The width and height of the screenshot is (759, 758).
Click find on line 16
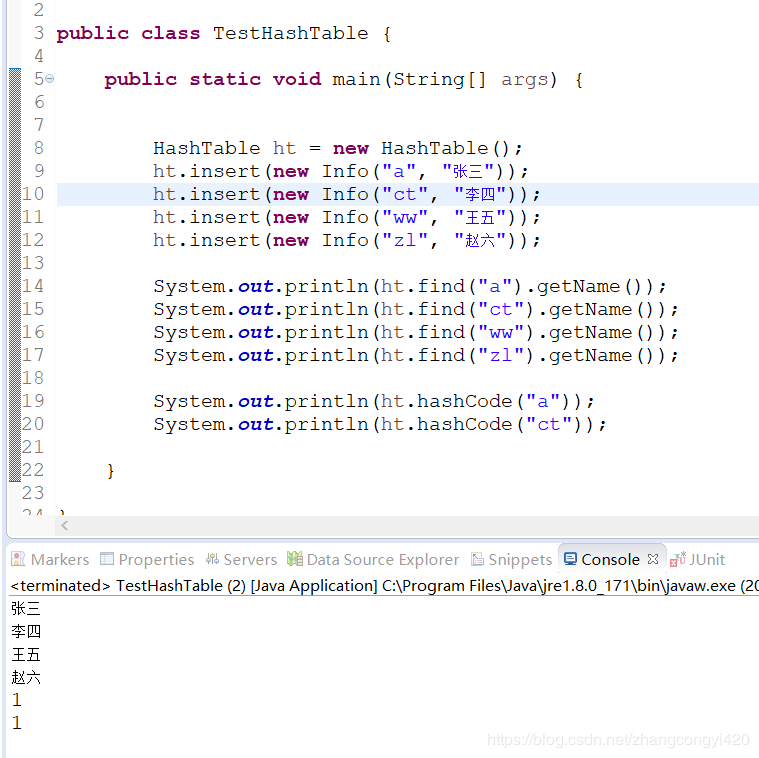click(x=441, y=332)
